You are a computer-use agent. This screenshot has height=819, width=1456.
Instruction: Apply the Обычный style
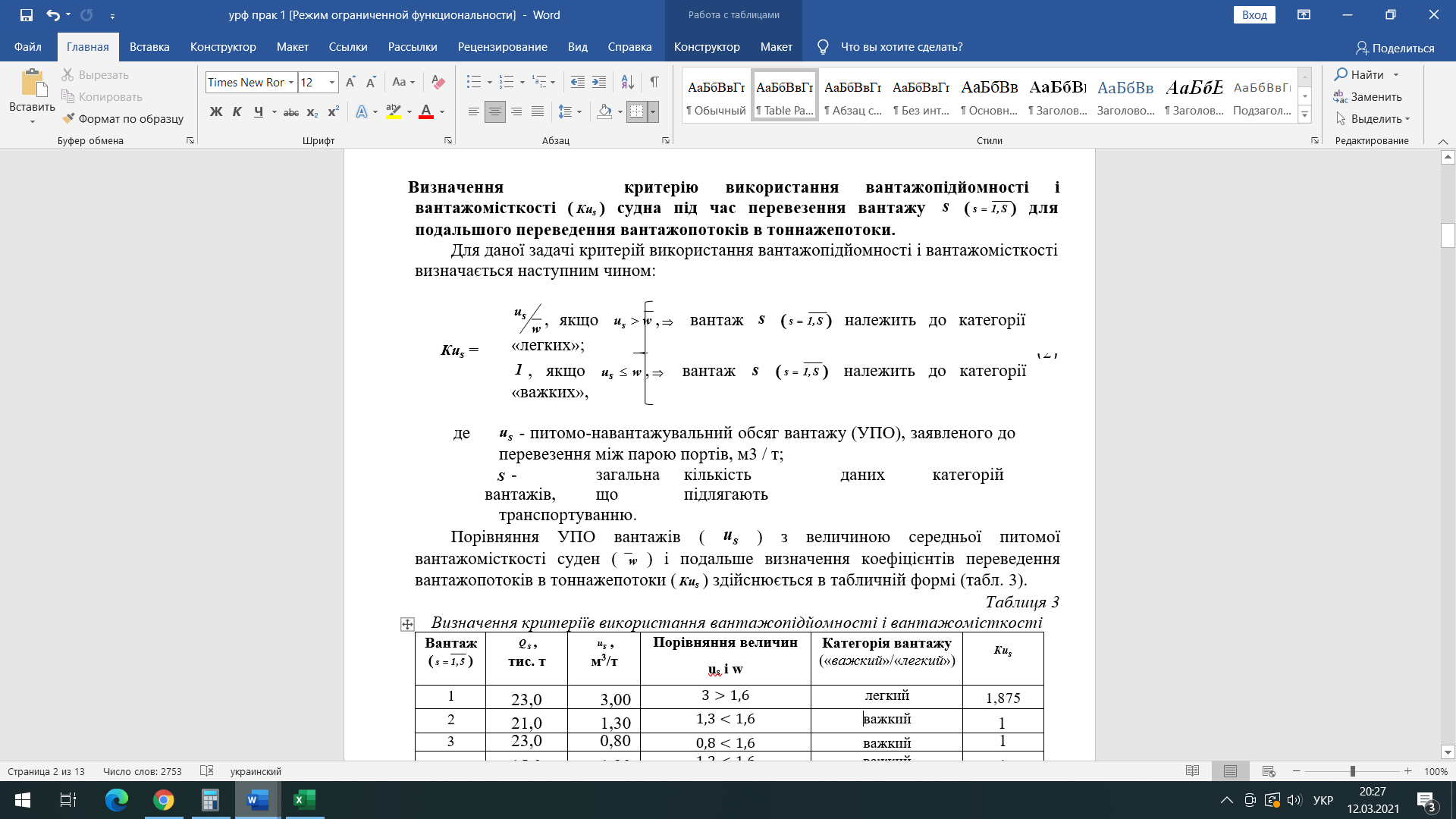717,96
